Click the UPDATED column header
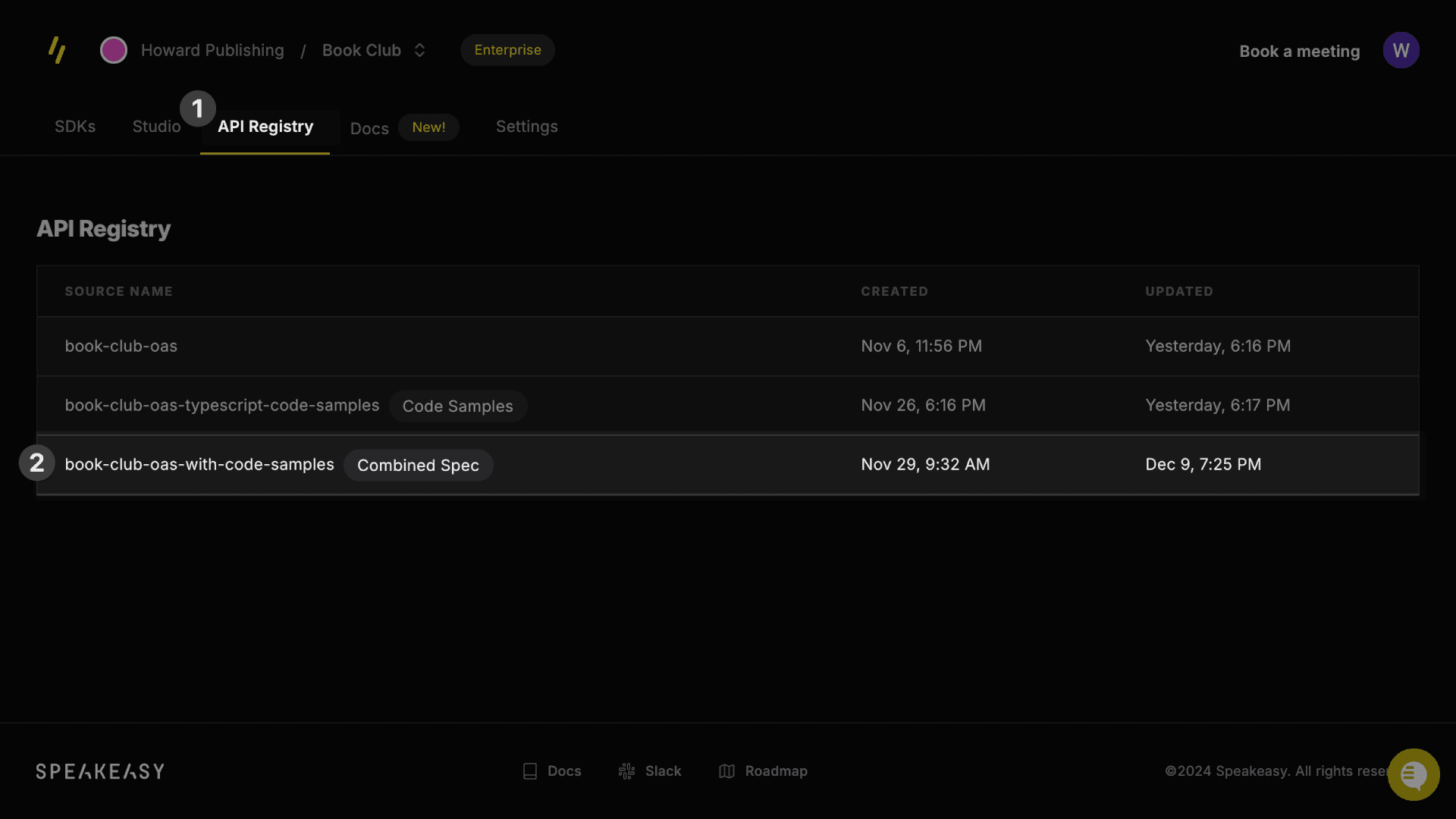 click(x=1179, y=291)
